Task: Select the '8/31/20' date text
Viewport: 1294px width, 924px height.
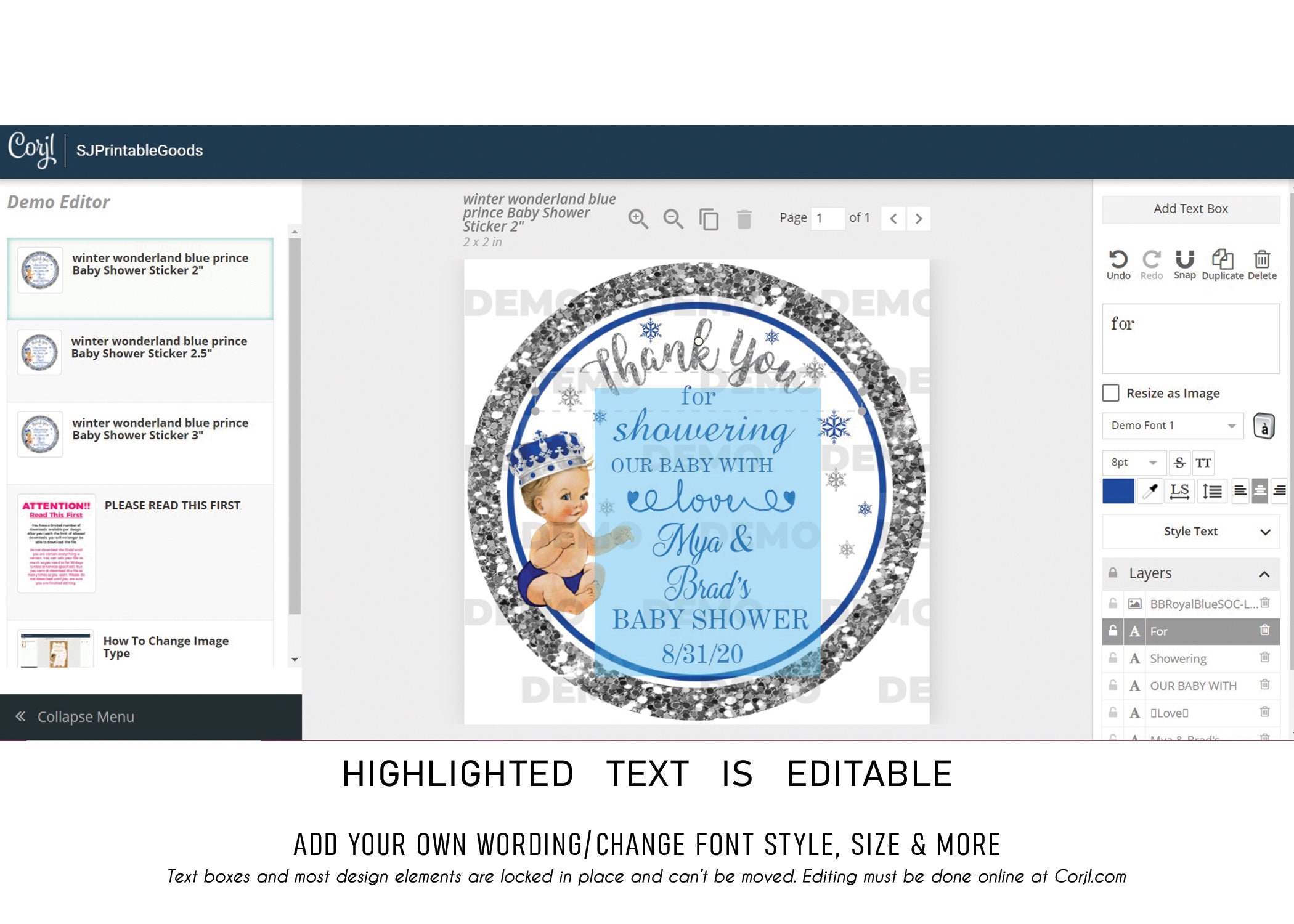Action: (x=702, y=654)
